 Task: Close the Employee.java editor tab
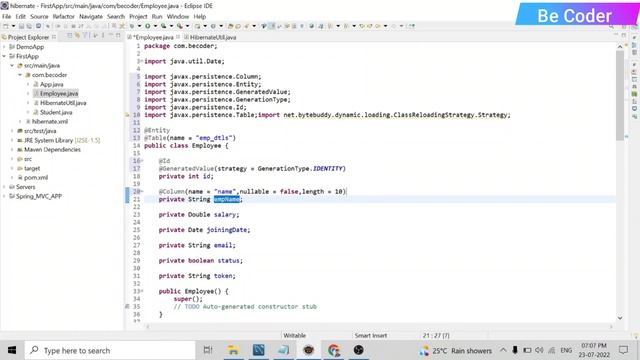pyautogui.click(x=178, y=37)
